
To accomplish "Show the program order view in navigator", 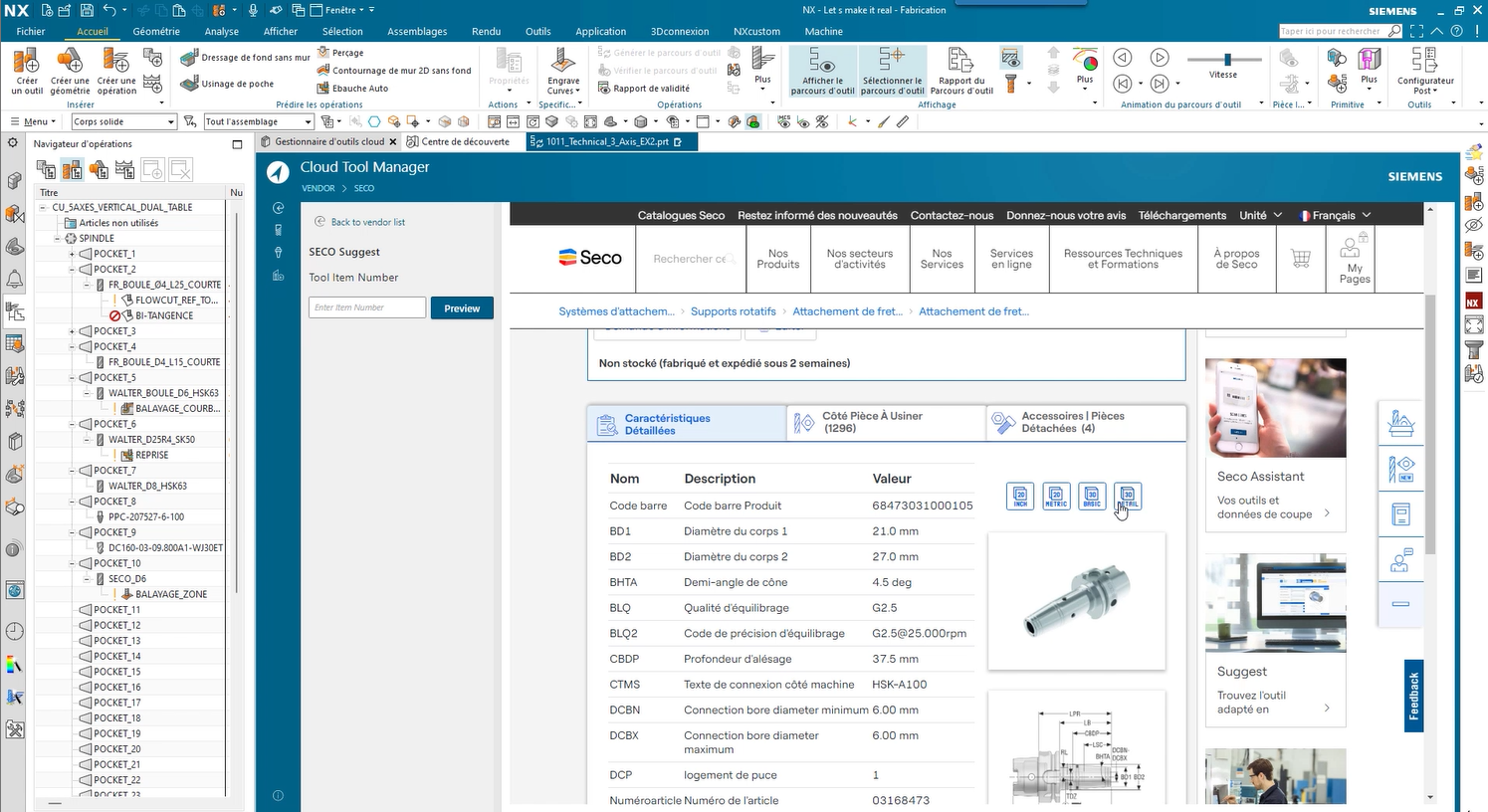I will coord(47,170).
